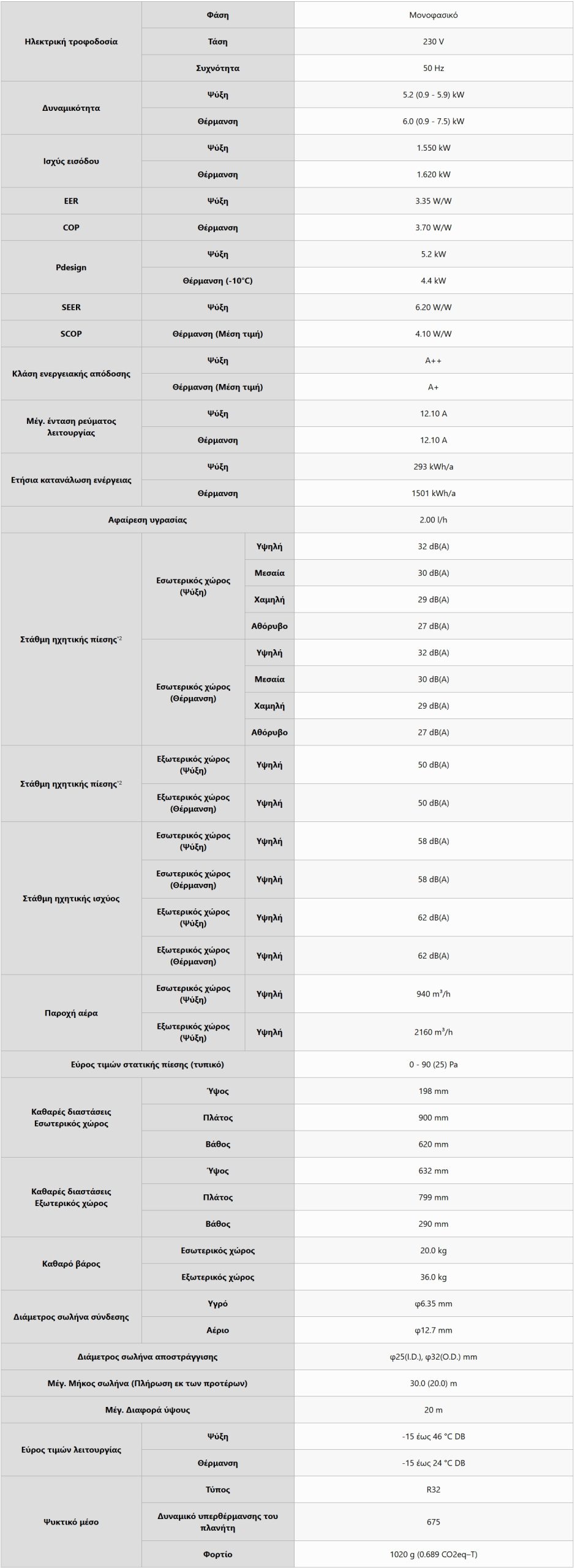Select the 'SCOP' label cell
This screenshot has width=575, height=1568.
[71, 334]
